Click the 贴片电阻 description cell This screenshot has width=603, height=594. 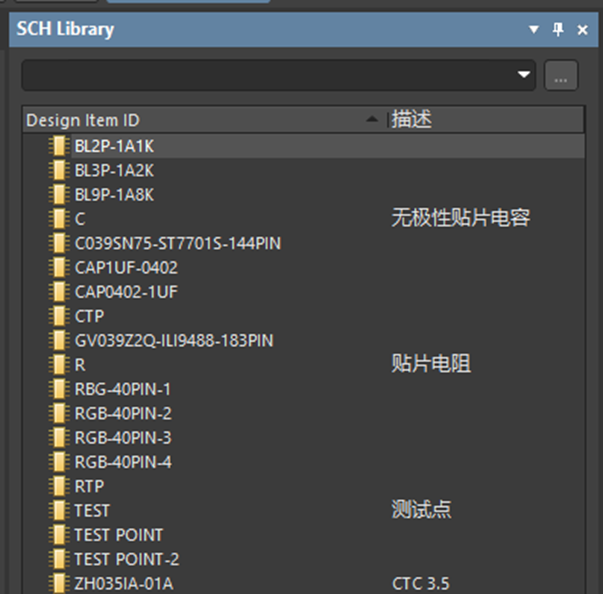(431, 363)
